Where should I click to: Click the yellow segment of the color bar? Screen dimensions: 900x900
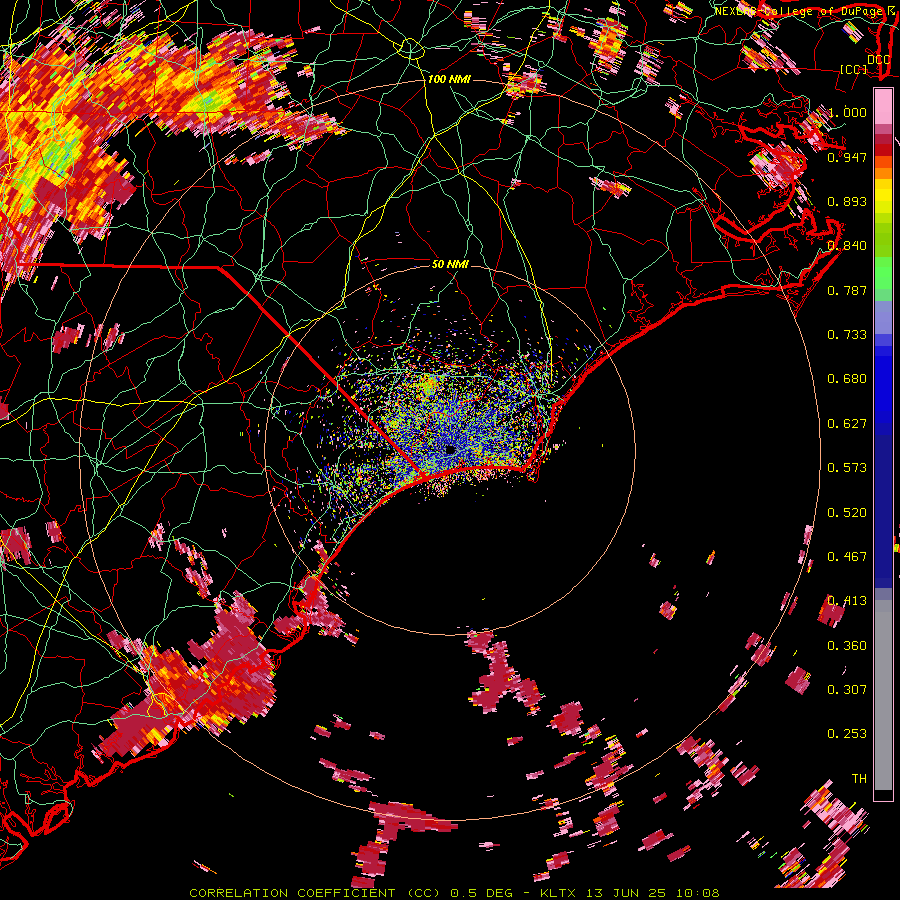[883, 196]
